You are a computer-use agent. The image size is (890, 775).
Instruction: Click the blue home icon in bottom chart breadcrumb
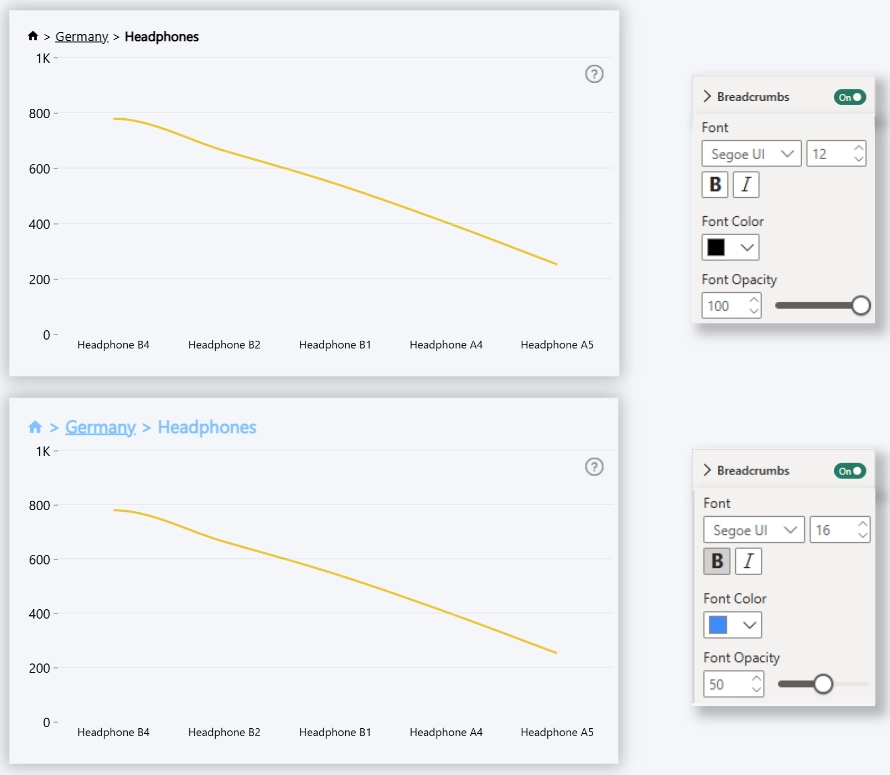tap(35, 427)
